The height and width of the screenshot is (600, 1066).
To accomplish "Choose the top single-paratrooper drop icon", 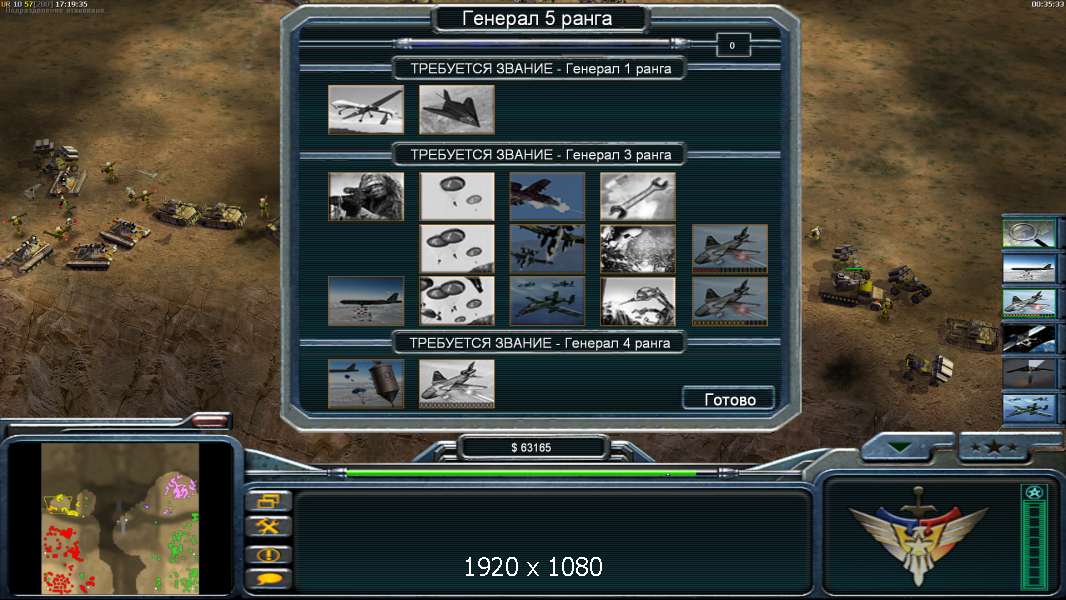I will click(x=457, y=196).
